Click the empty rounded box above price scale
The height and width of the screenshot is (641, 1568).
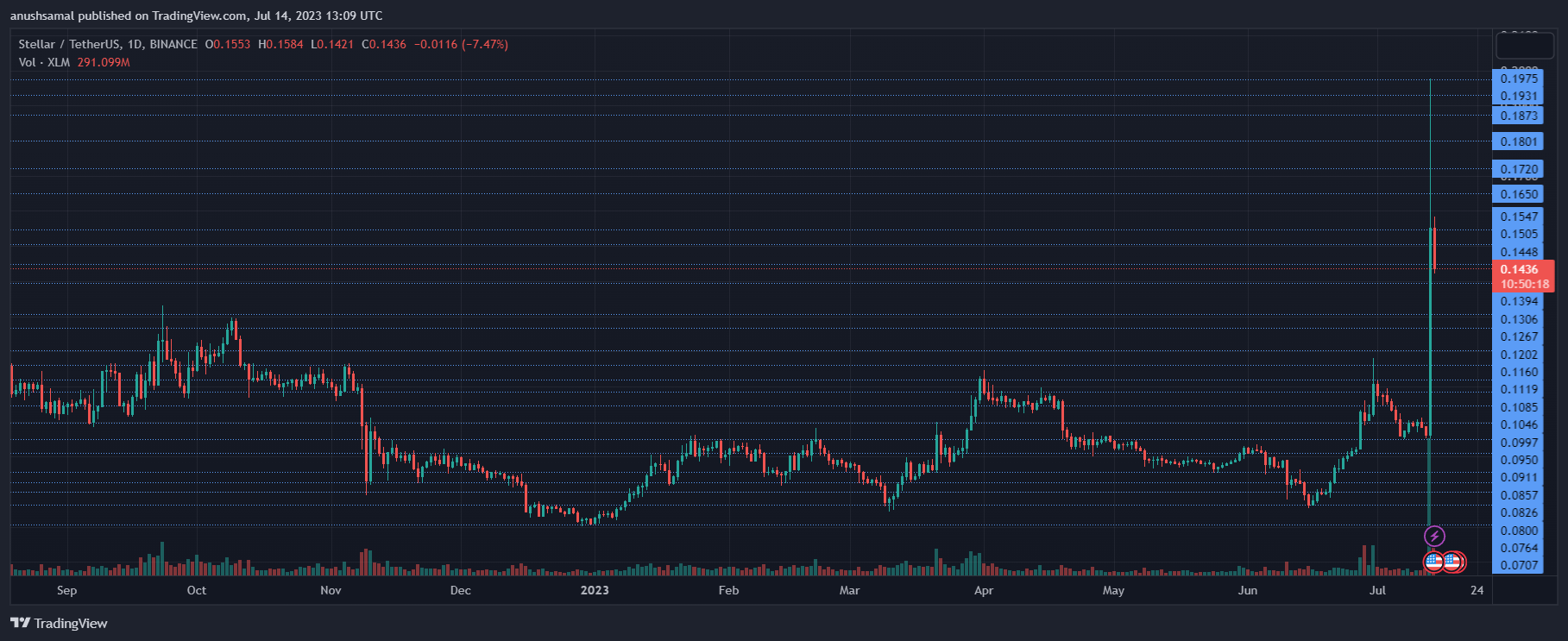[1525, 44]
